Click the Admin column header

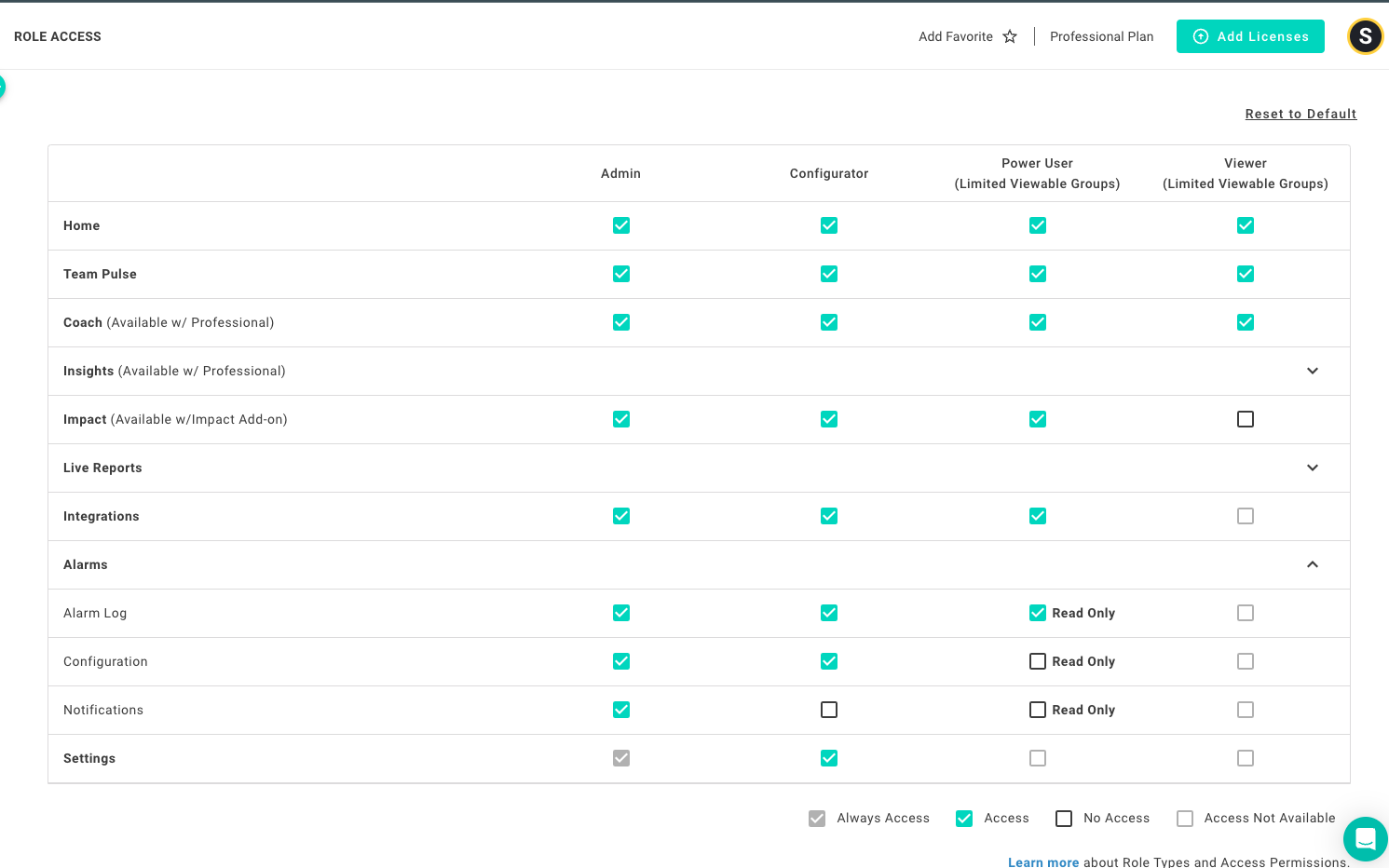(620, 173)
